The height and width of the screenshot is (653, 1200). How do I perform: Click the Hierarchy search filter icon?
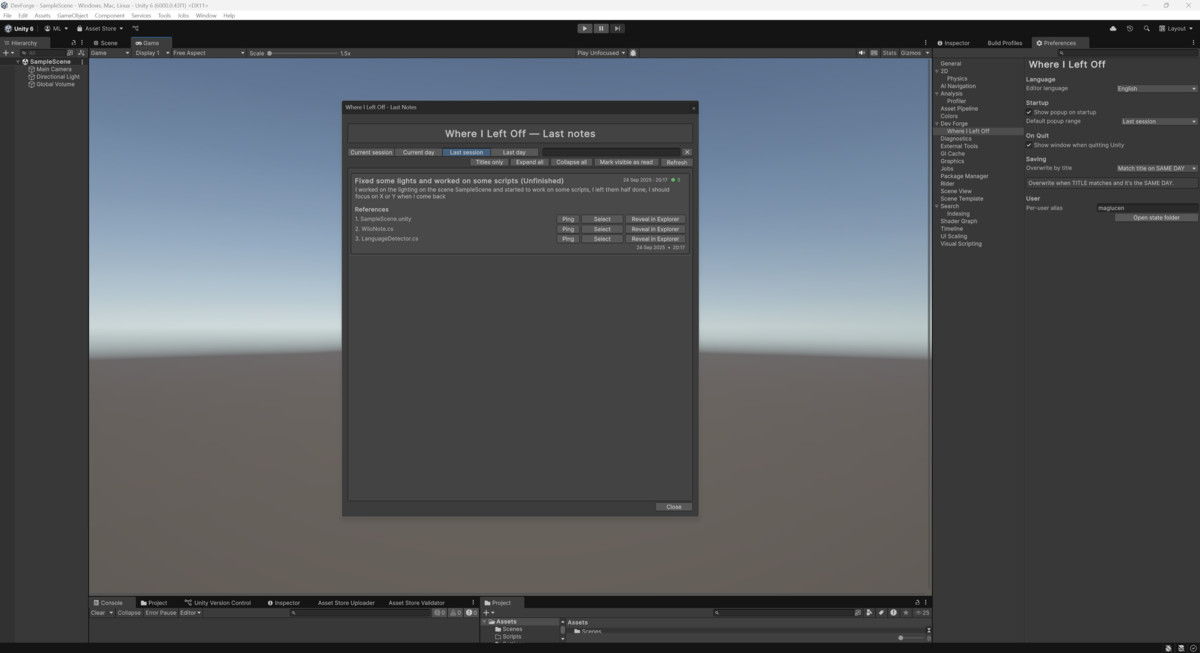click(x=24, y=52)
